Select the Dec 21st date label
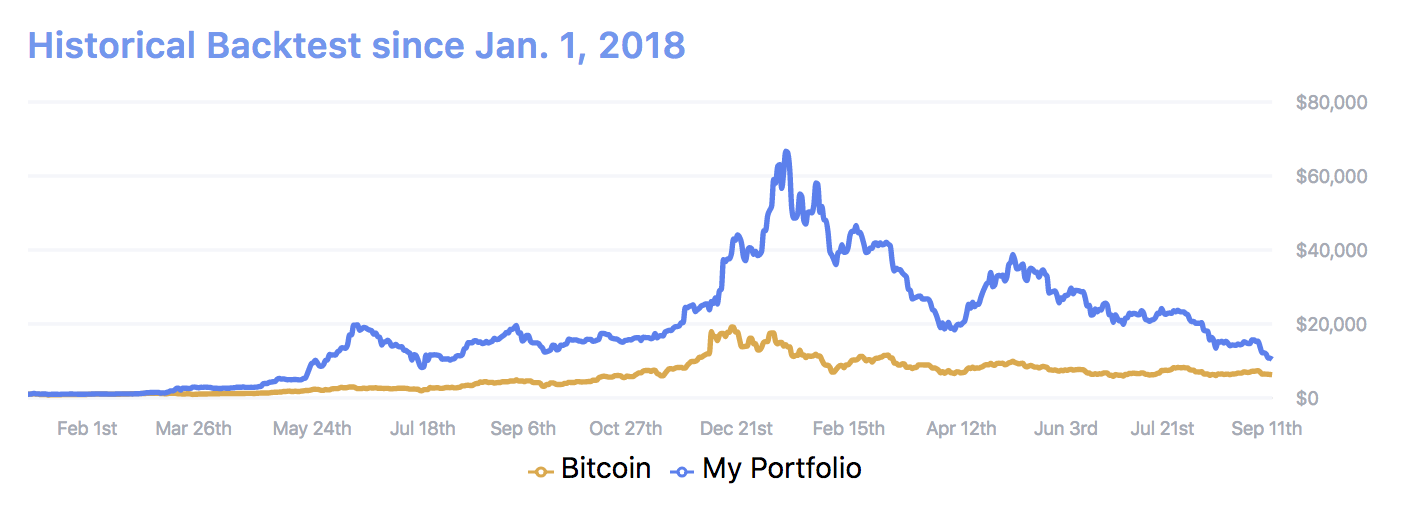 tap(735, 429)
